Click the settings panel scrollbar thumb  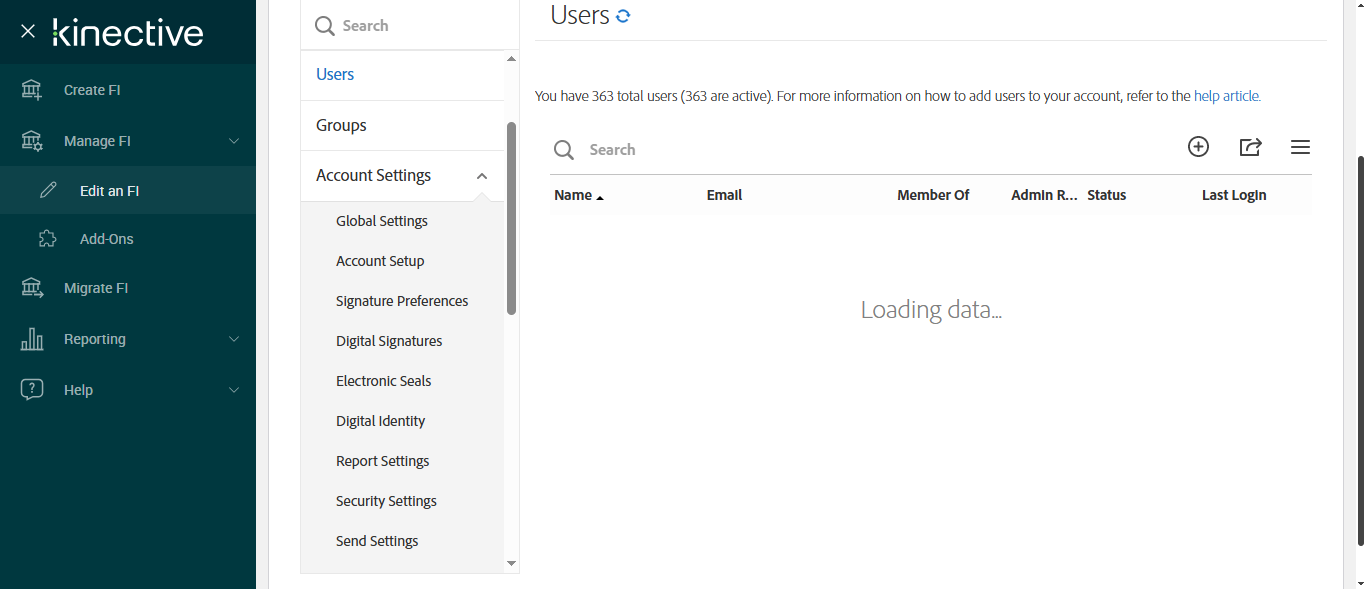512,218
